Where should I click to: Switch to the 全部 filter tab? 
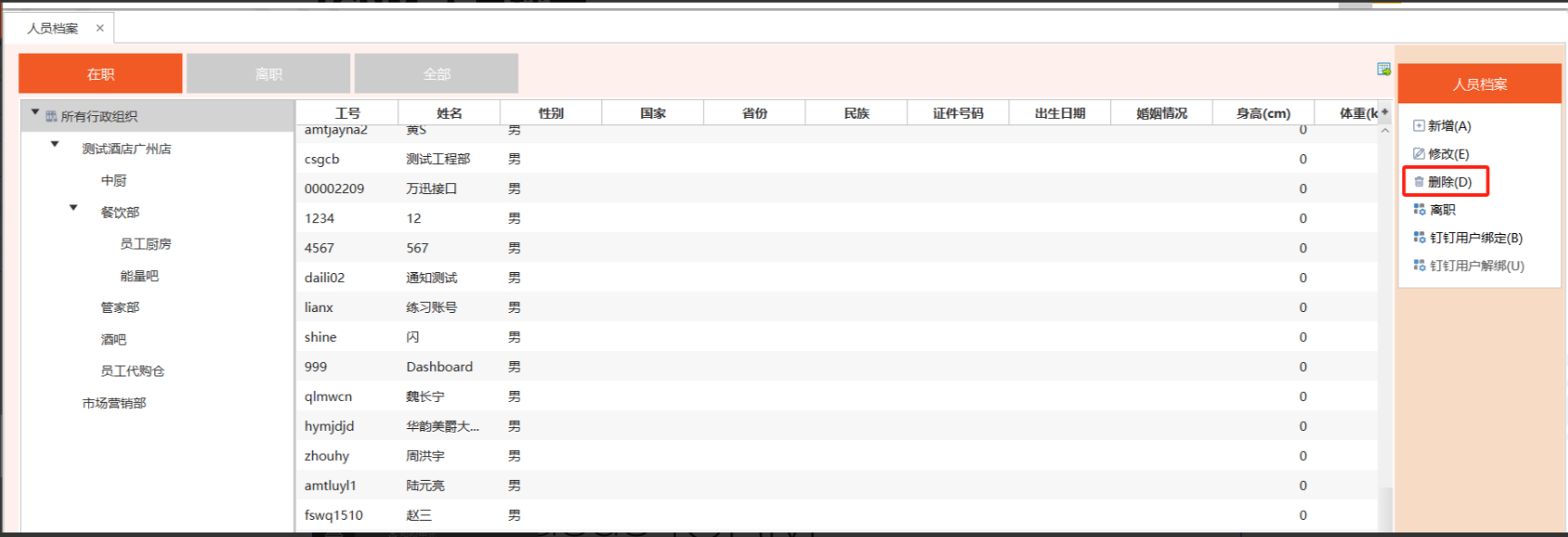pyautogui.click(x=436, y=73)
